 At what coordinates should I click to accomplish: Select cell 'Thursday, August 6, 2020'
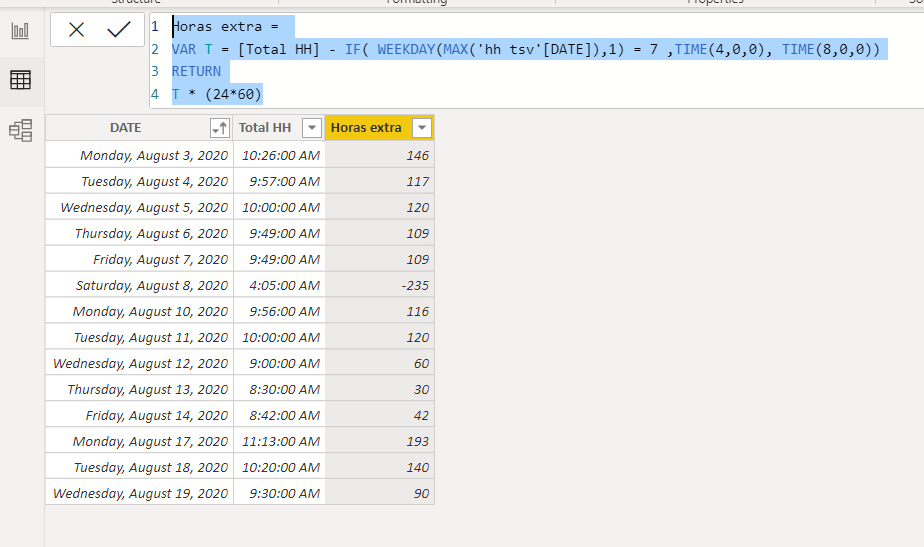[x=139, y=233]
